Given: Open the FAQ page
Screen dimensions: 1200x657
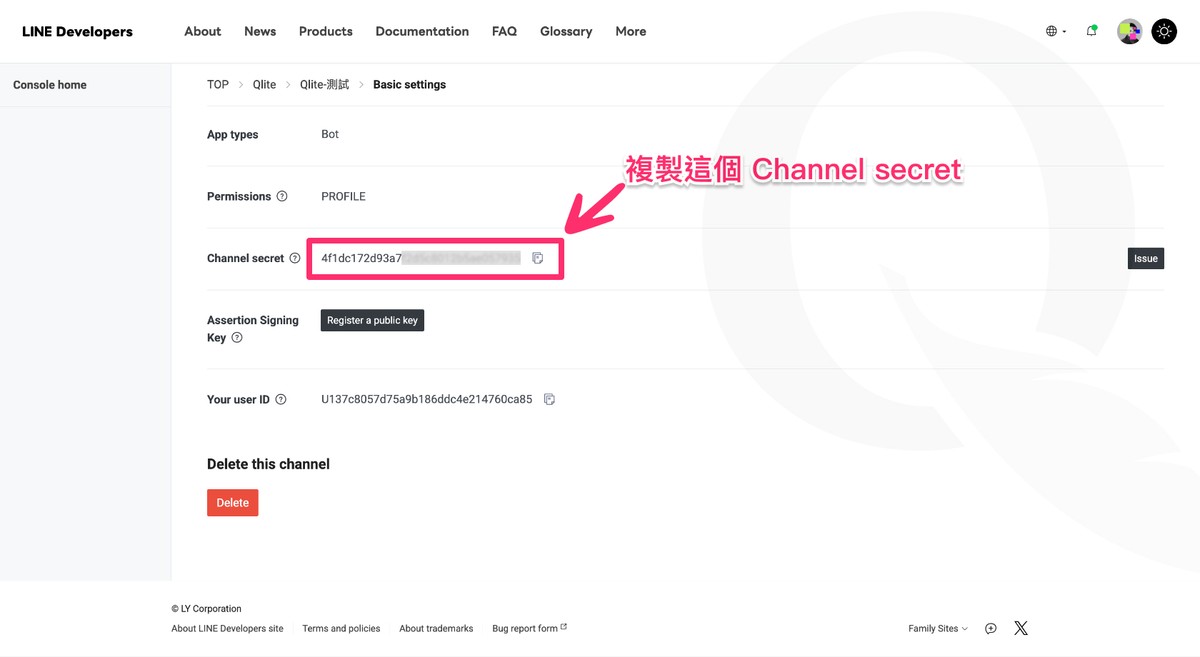Looking at the screenshot, I should 505,31.
